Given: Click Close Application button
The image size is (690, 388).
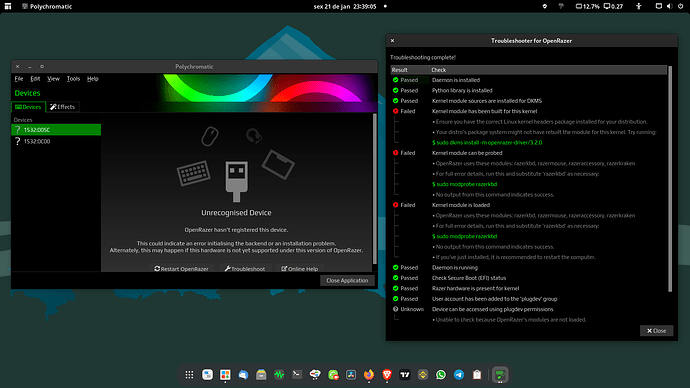Looking at the screenshot, I should click(x=347, y=281).
